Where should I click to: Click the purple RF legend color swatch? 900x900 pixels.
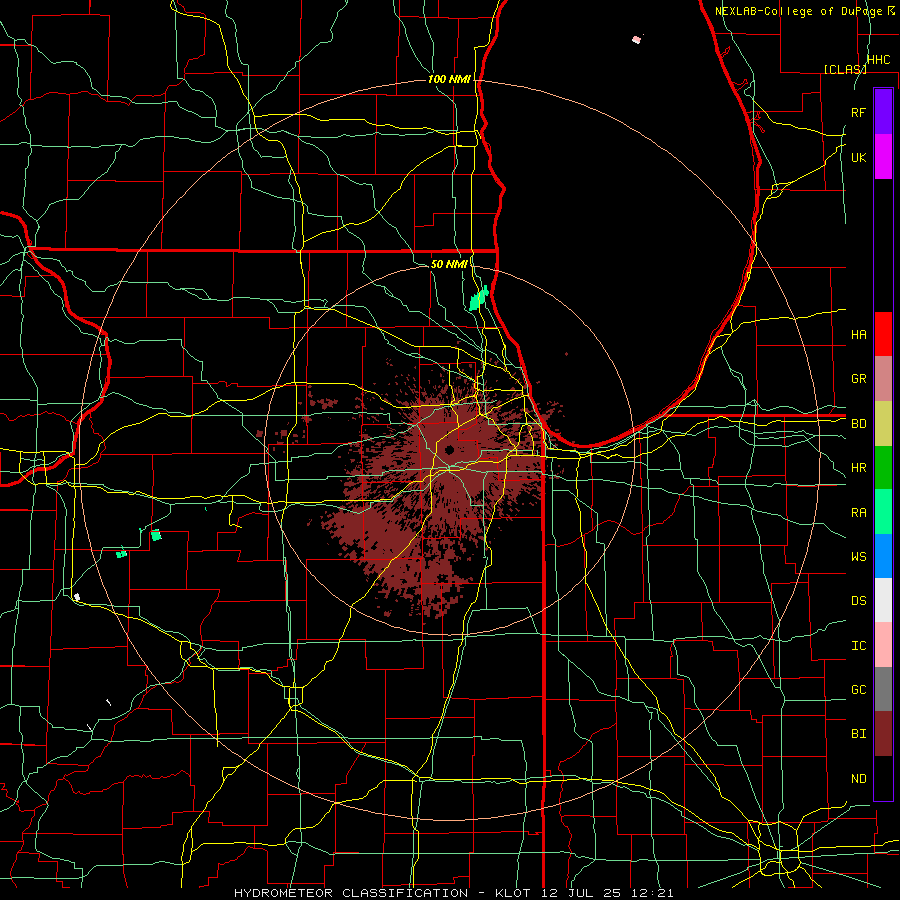tap(883, 112)
